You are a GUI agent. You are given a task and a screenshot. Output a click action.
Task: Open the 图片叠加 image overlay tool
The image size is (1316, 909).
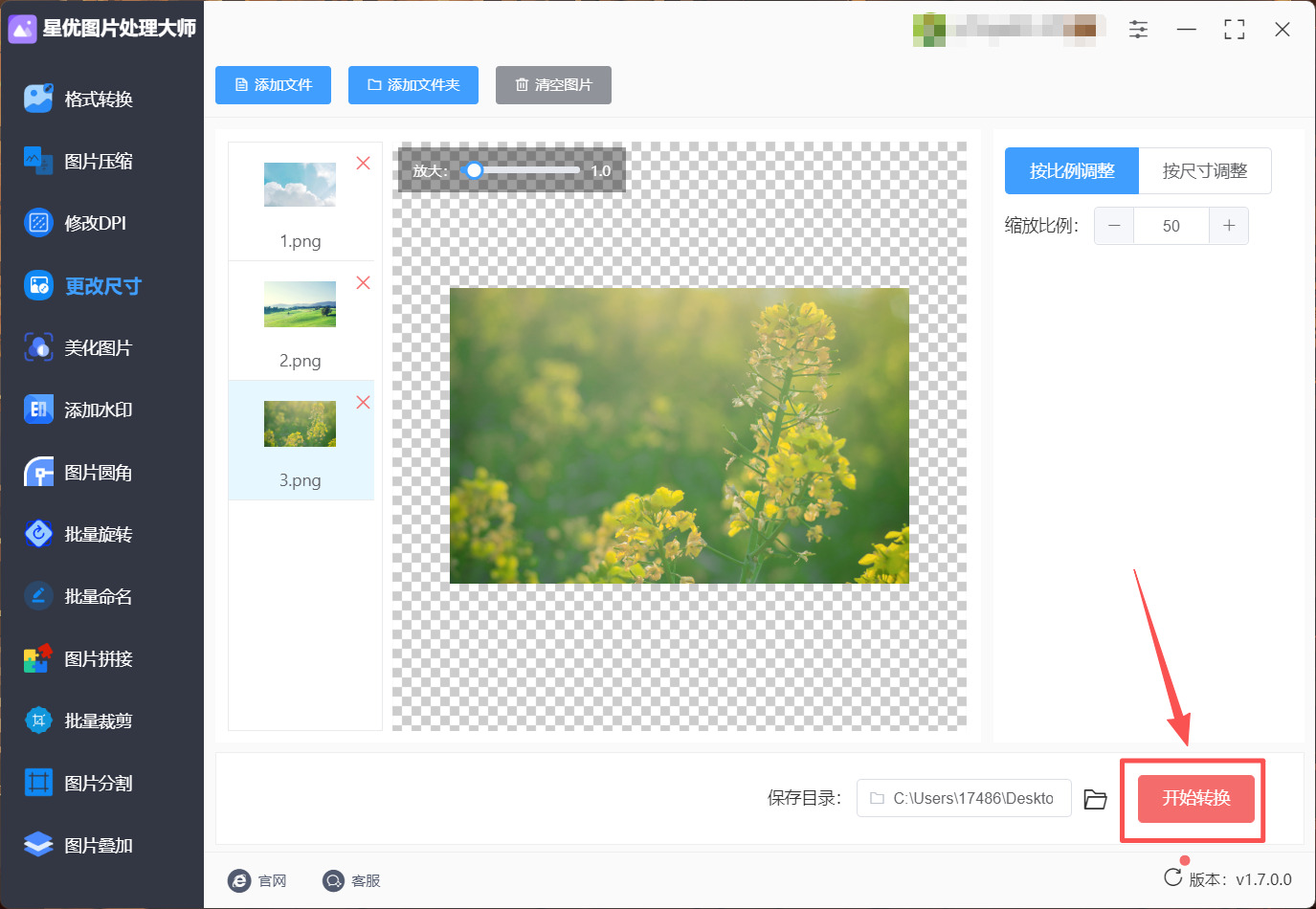coord(78,845)
